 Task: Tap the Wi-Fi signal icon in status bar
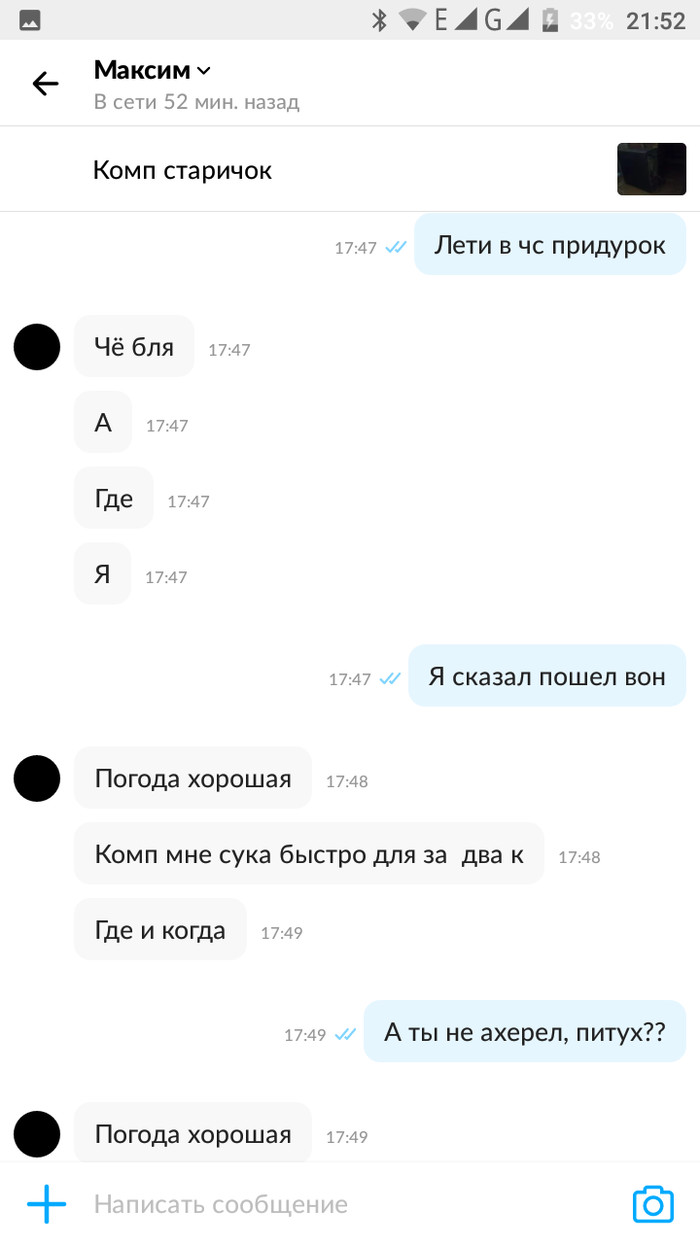[412, 20]
